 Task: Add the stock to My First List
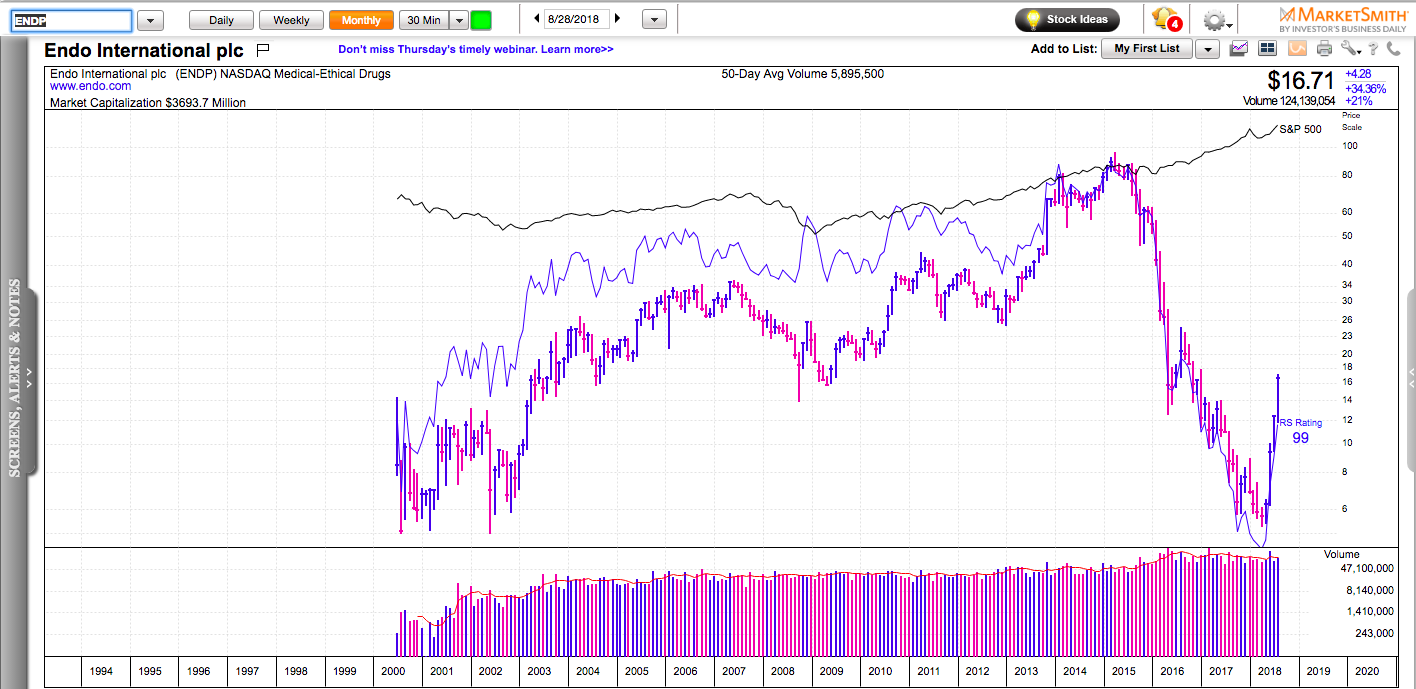point(1147,49)
